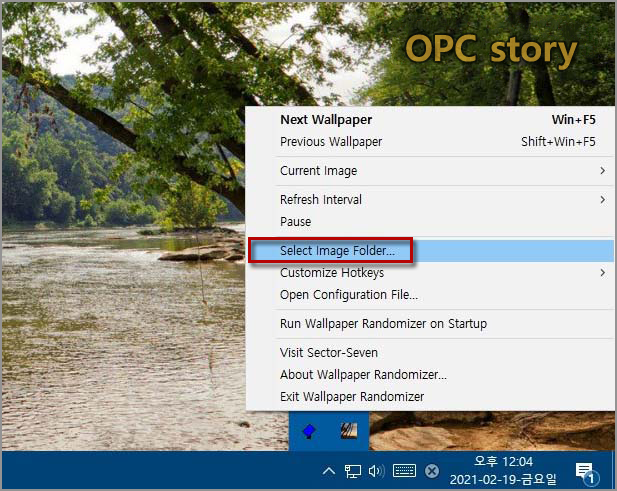Visit Sector-Seven website entry

tap(430, 353)
